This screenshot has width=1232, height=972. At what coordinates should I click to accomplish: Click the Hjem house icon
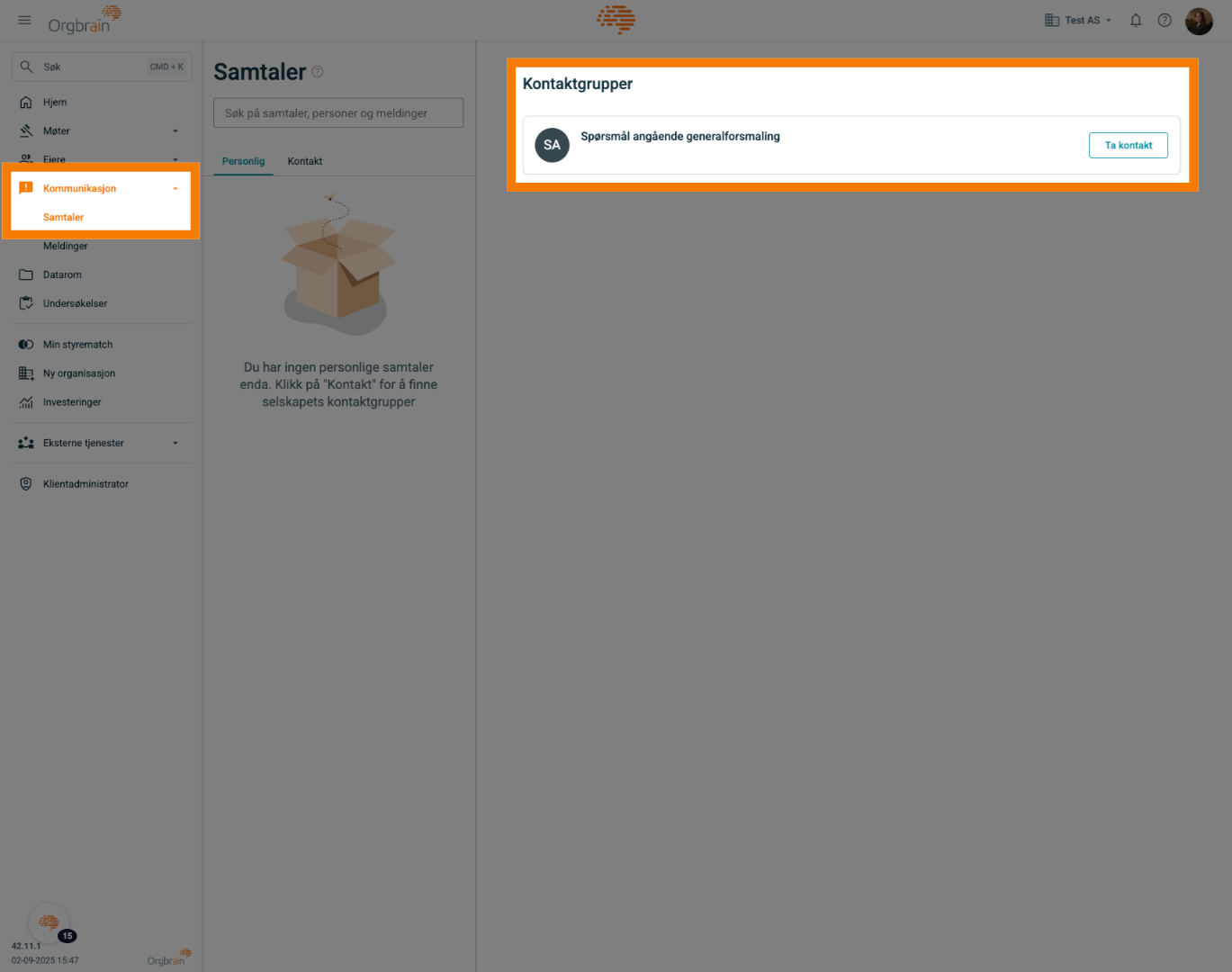tap(26, 103)
